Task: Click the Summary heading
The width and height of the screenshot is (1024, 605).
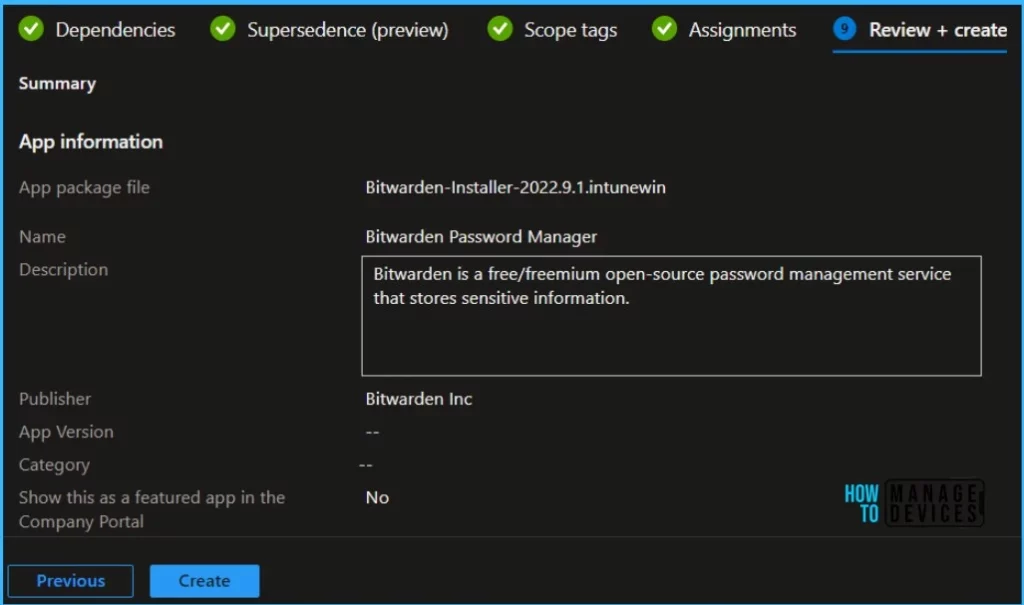Action: click(57, 84)
